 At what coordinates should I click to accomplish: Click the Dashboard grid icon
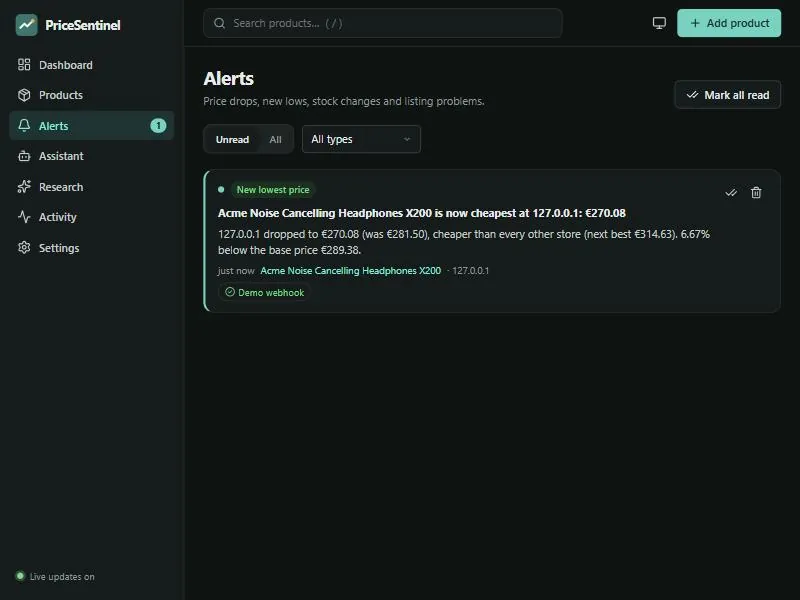click(24, 64)
